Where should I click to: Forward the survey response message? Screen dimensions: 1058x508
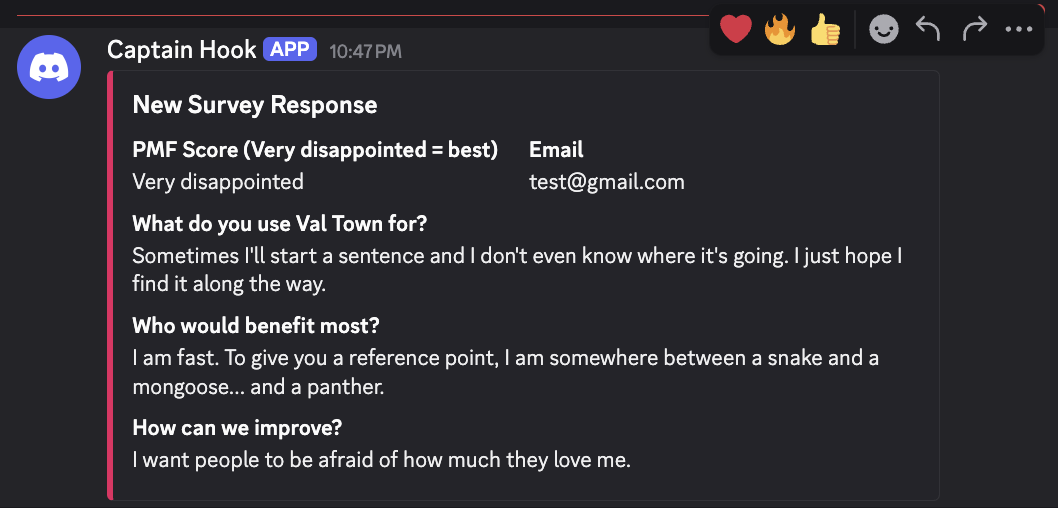974,30
